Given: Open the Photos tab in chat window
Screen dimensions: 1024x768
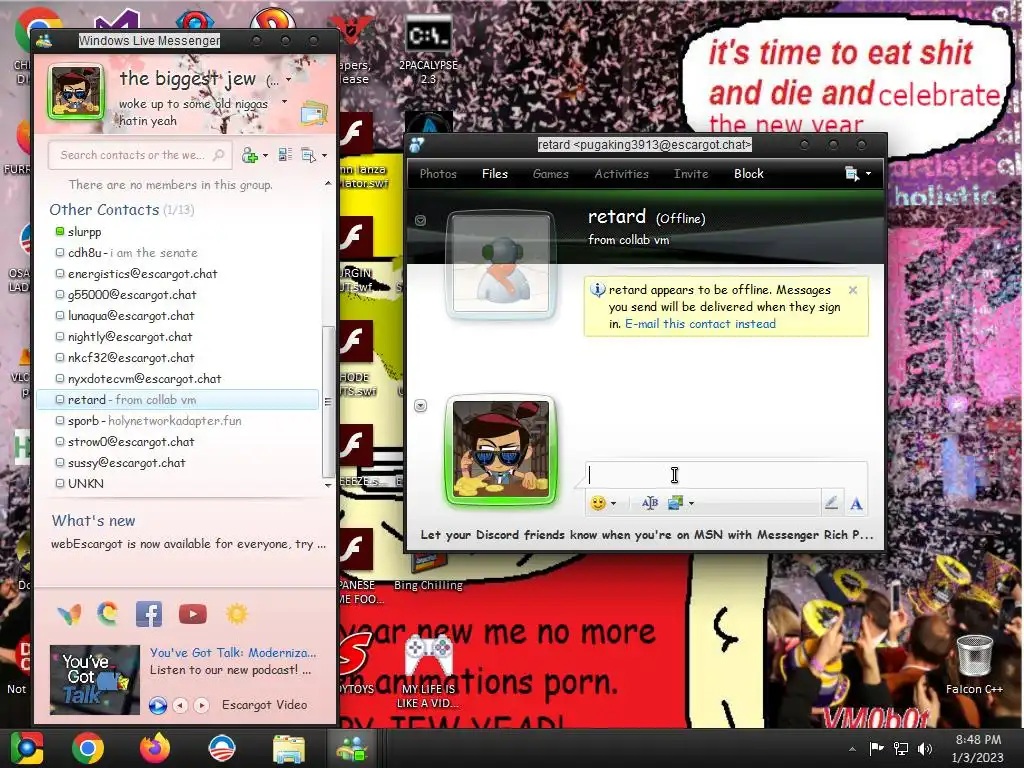Looking at the screenshot, I should [x=438, y=174].
